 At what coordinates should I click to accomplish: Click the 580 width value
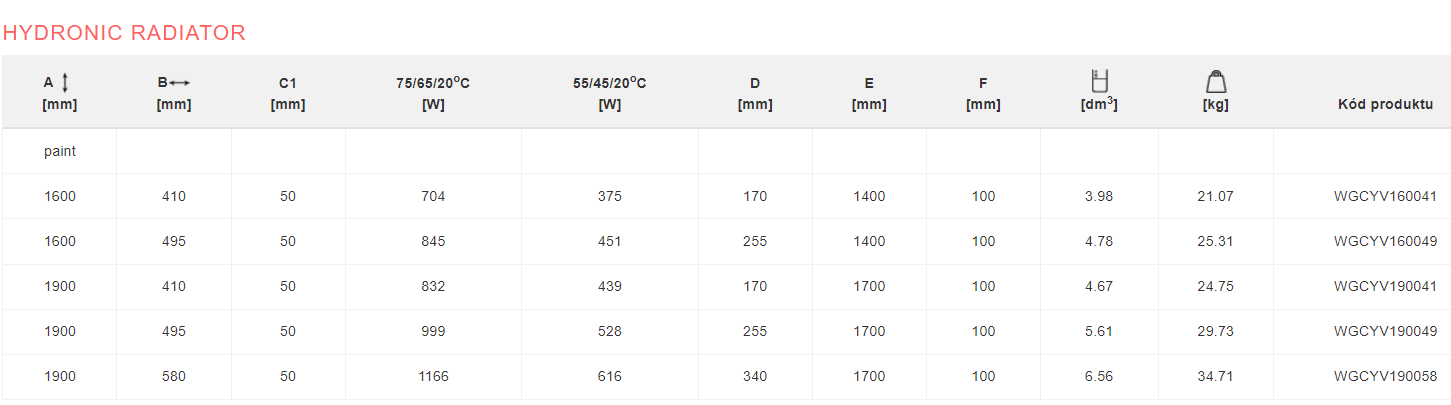(x=174, y=376)
